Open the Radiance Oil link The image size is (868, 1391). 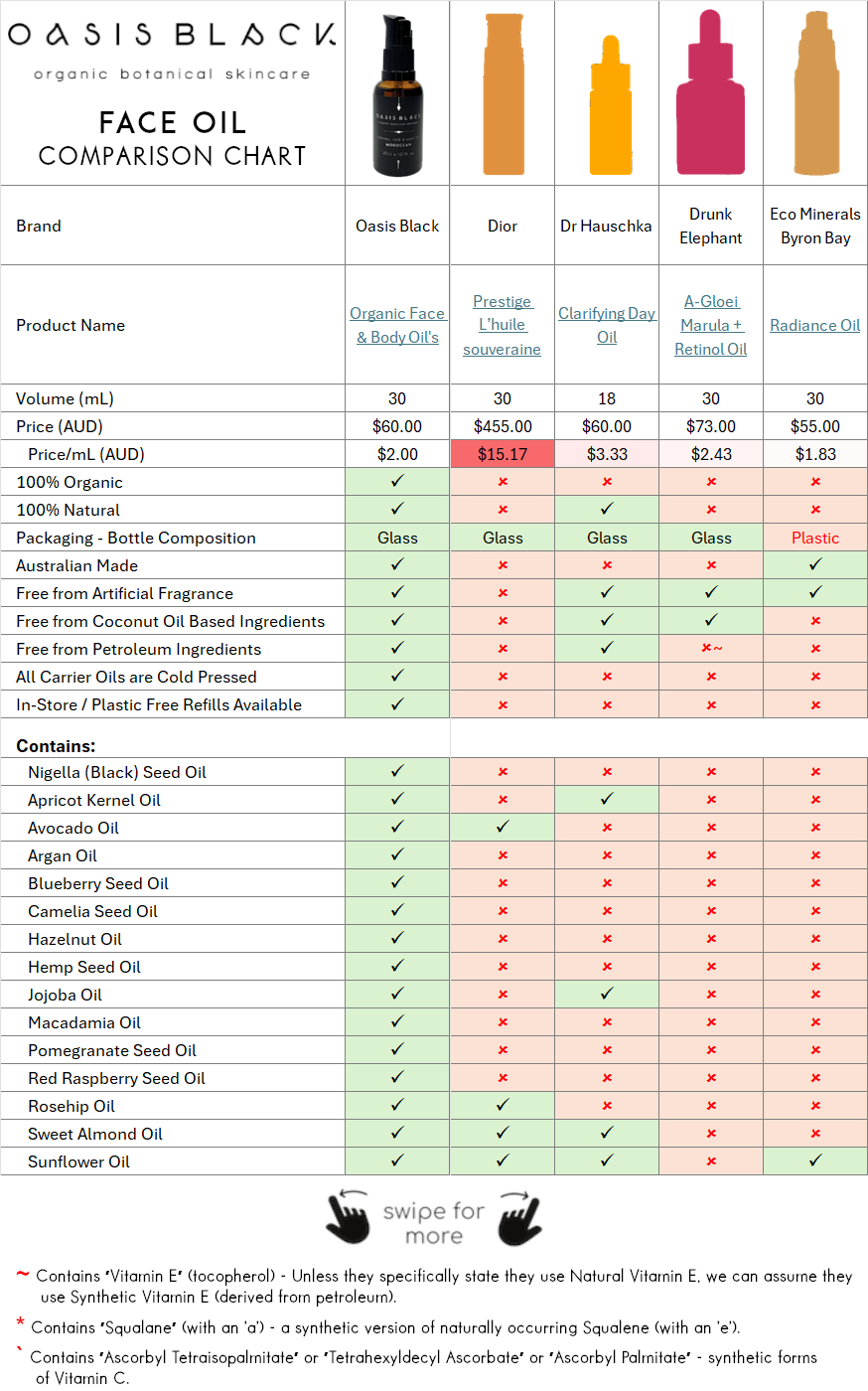pos(815,325)
